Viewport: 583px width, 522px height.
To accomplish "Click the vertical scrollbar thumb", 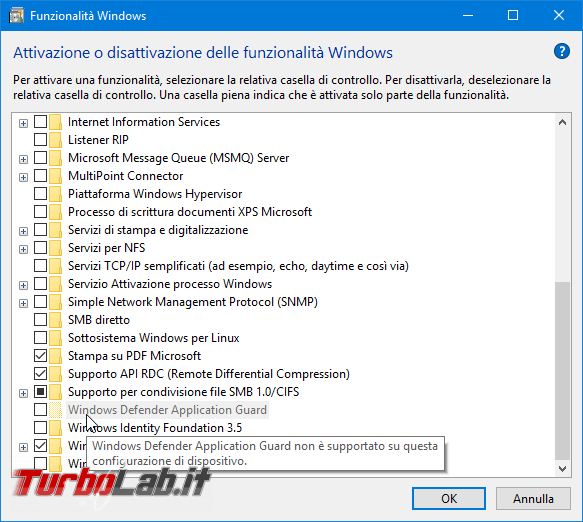I will click(563, 371).
